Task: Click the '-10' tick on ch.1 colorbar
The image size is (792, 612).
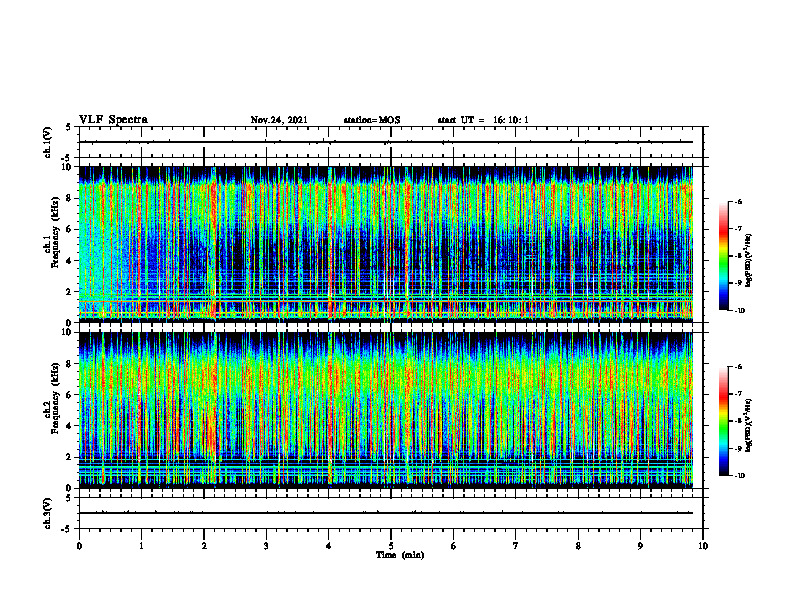Action: 740,311
